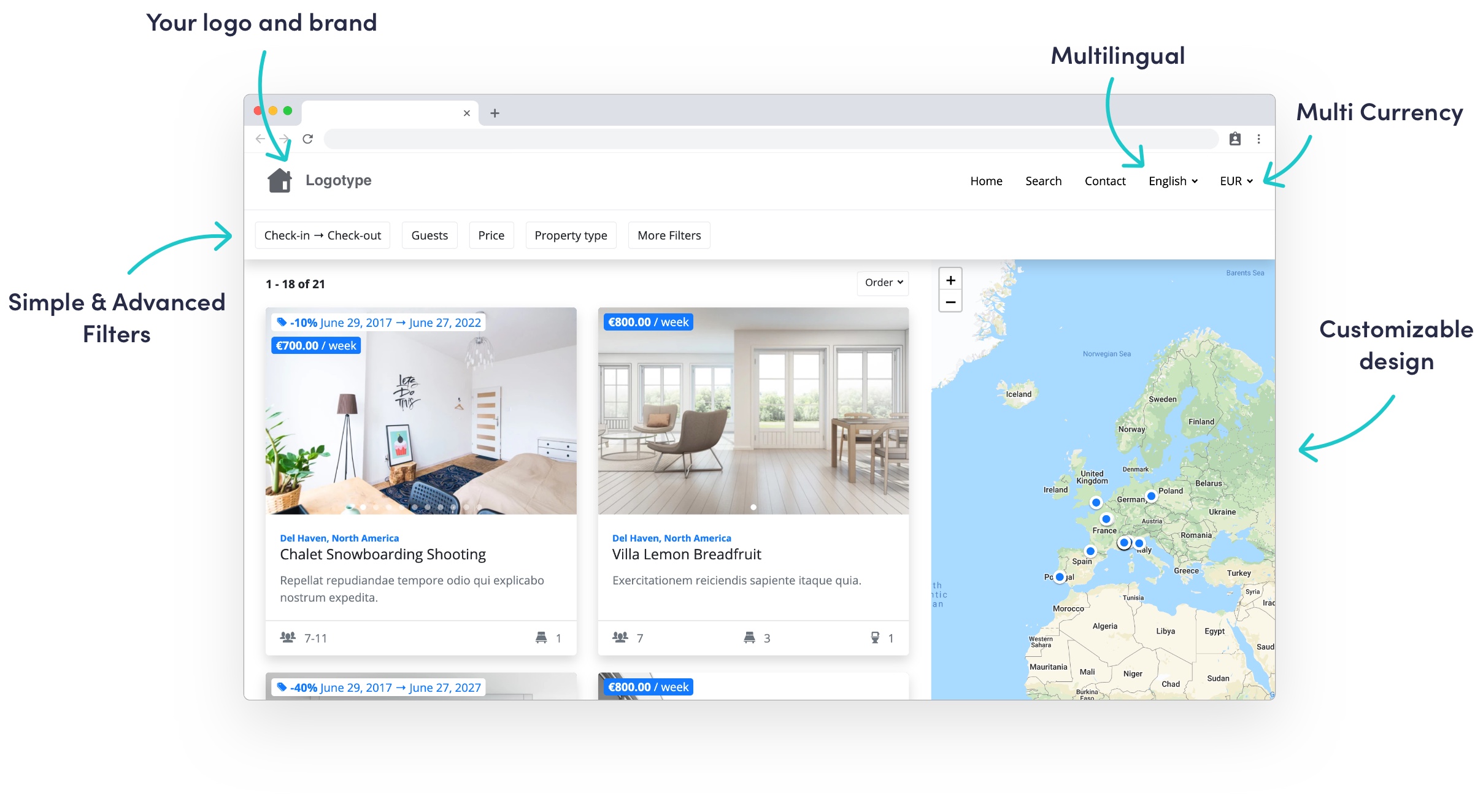Click the Iceland label on the map

click(1019, 394)
